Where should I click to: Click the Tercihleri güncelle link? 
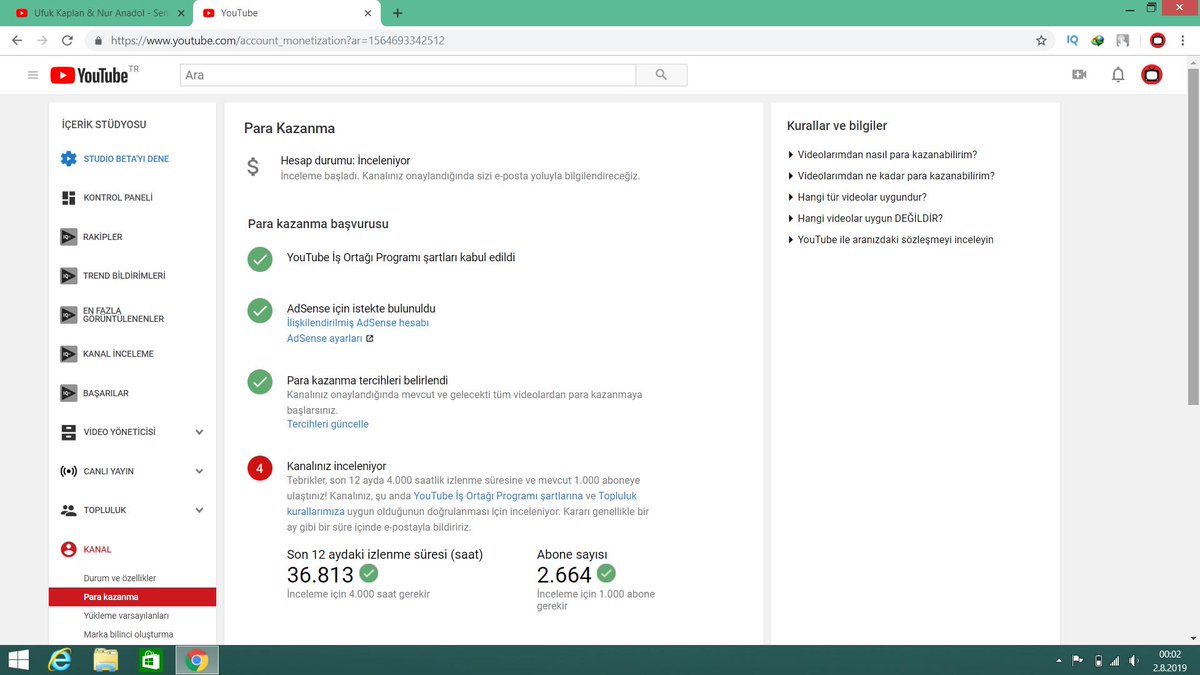coord(328,424)
